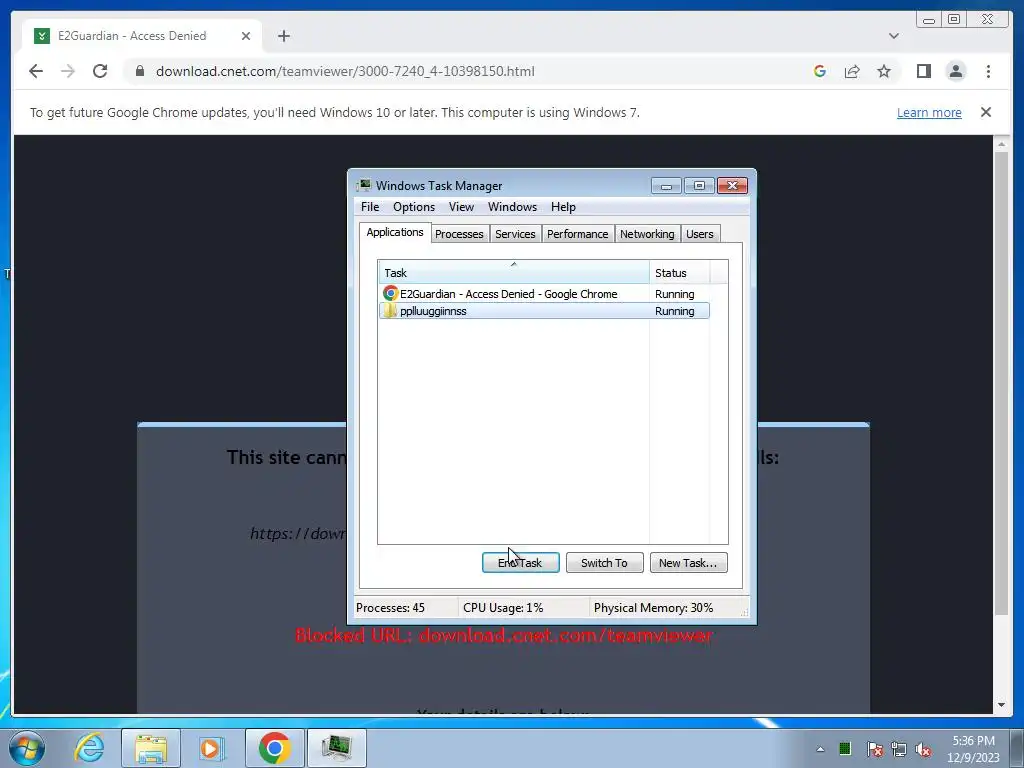Open Task Manager Options menu

tap(413, 206)
